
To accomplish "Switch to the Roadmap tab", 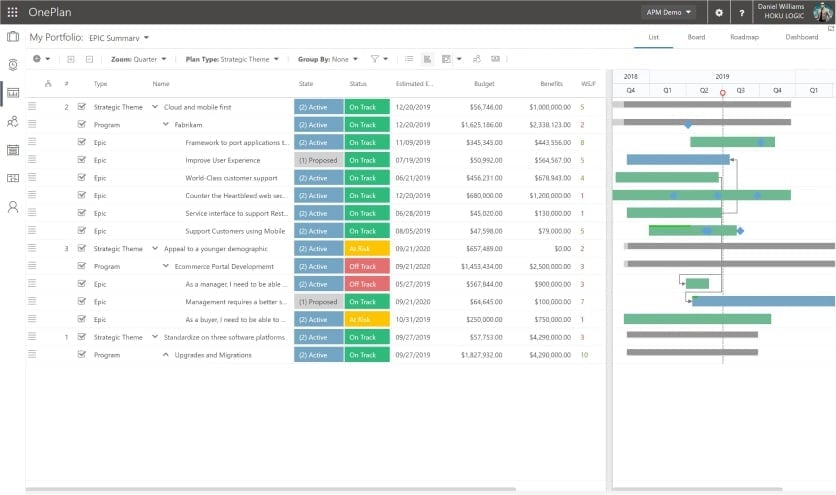I will click(x=744, y=37).
